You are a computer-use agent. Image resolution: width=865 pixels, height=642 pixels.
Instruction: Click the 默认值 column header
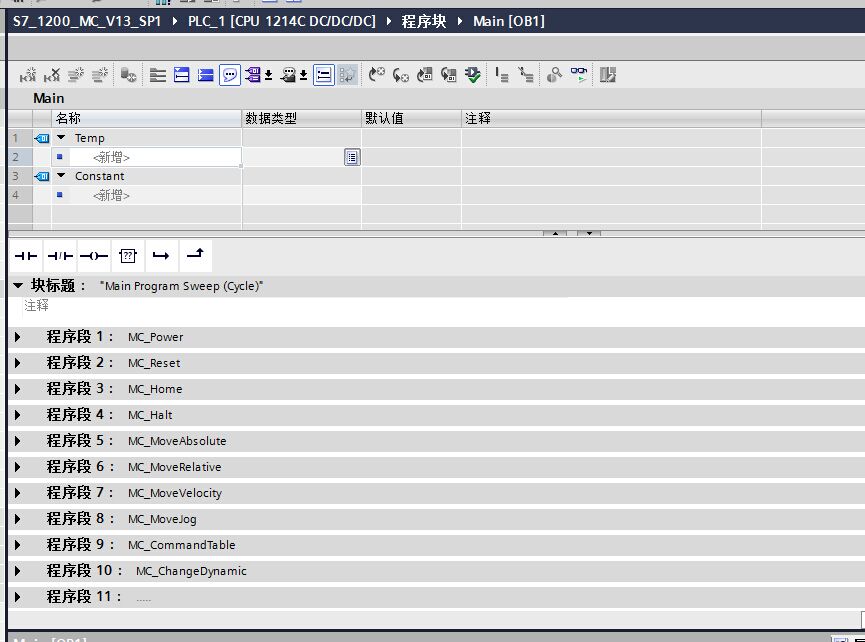tap(412, 118)
